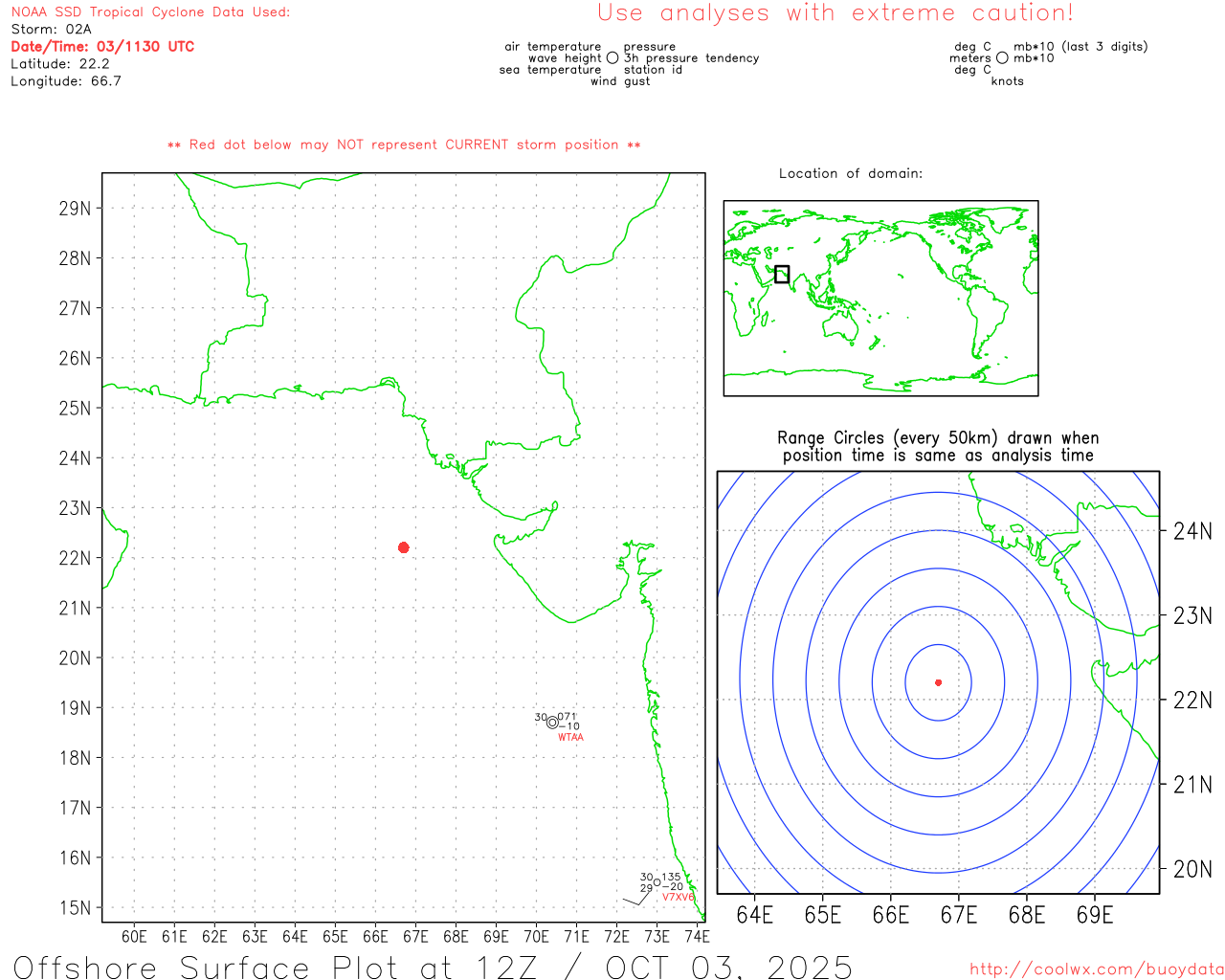The width and height of the screenshot is (1225, 980).
Task: Click the '15N' latitude axis label
Action: click(75, 908)
